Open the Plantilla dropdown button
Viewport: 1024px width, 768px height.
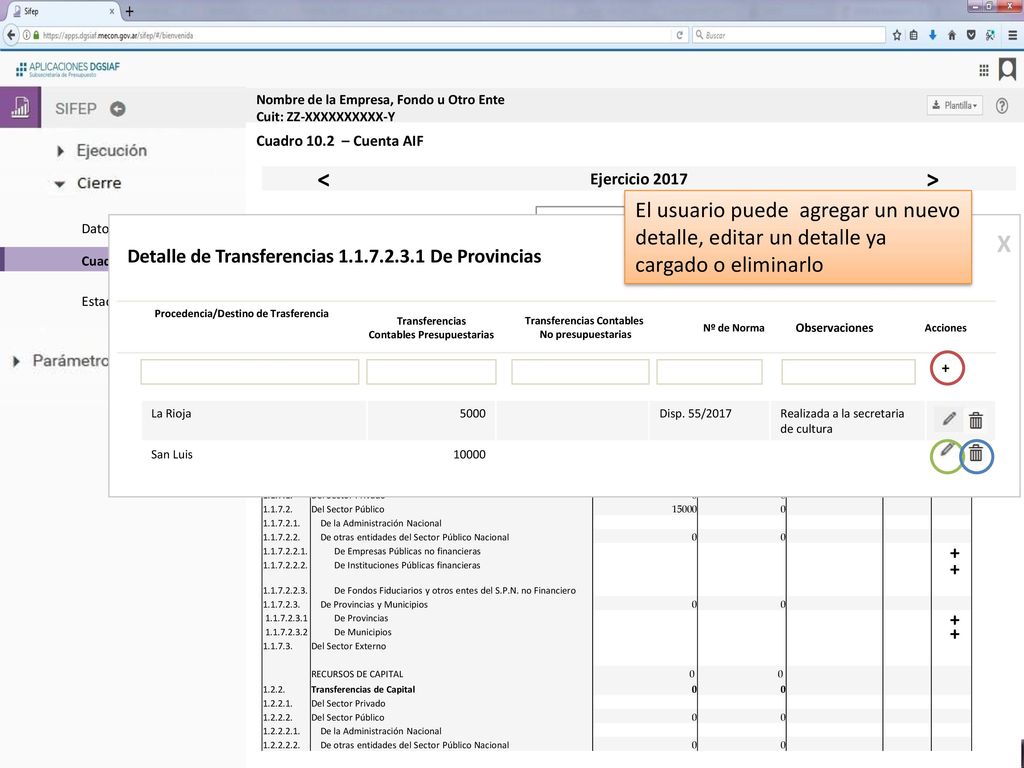tap(954, 105)
